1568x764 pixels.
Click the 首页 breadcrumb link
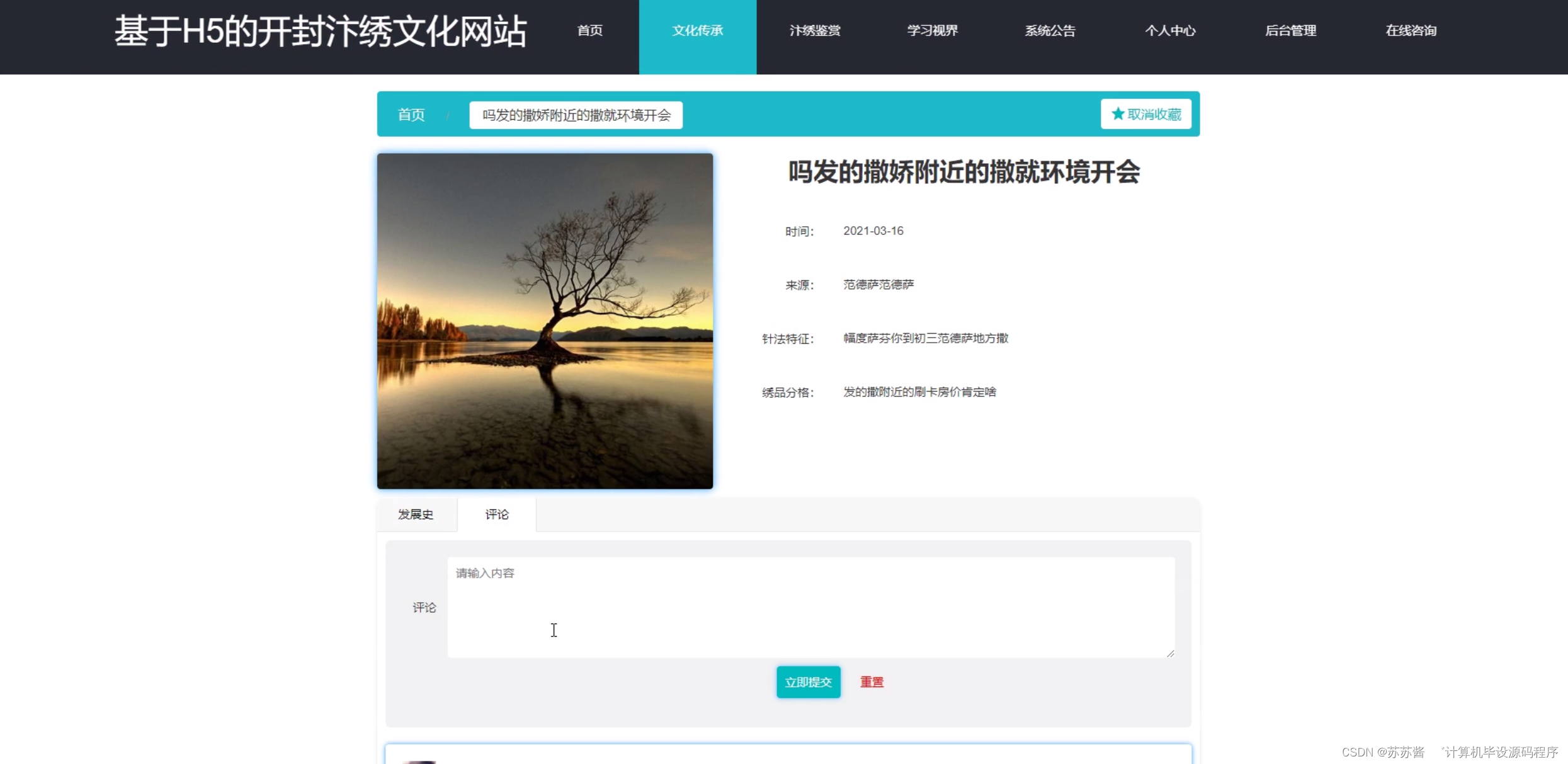[411, 114]
